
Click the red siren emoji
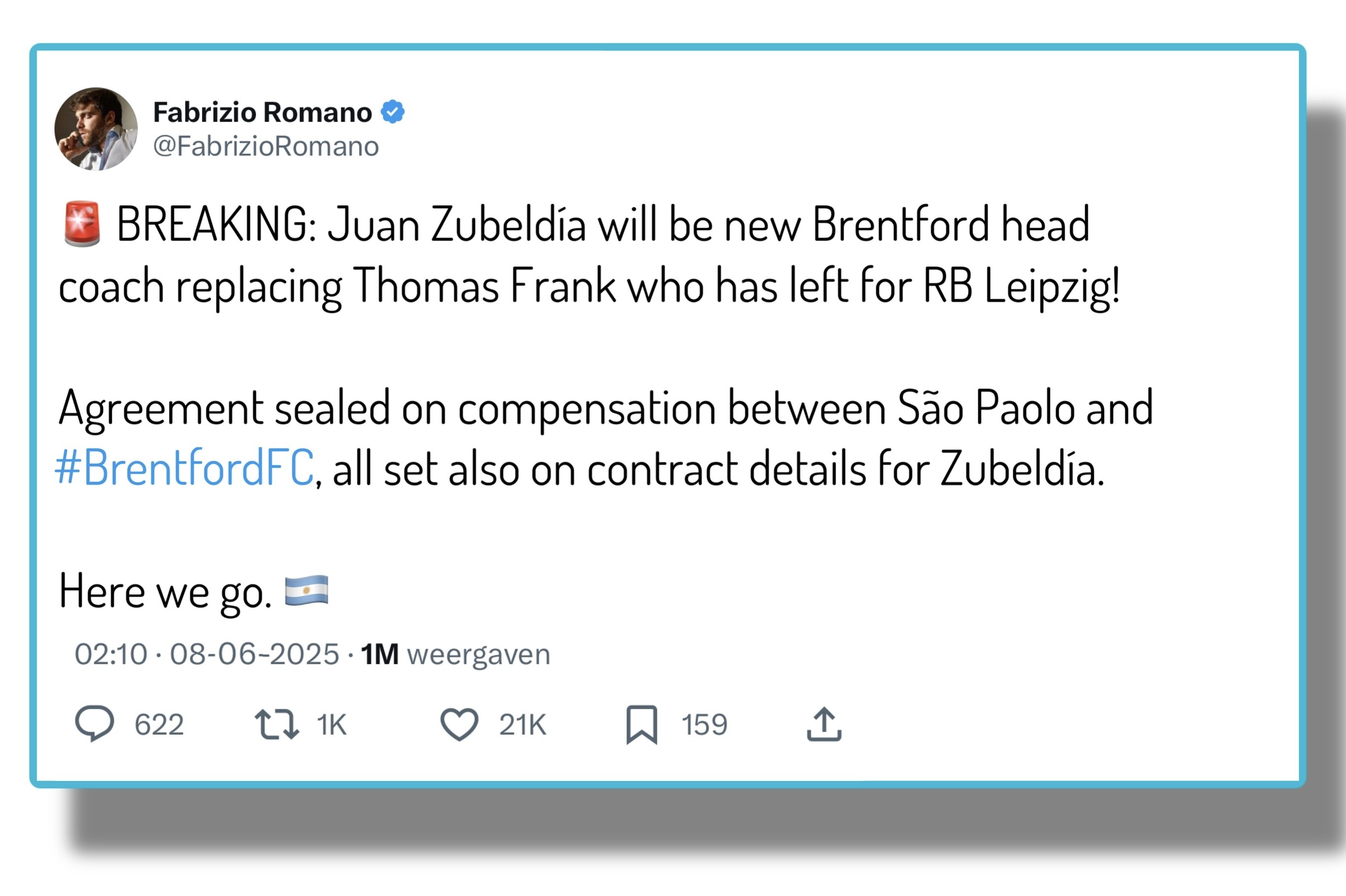pyautogui.click(x=82, y=223)
